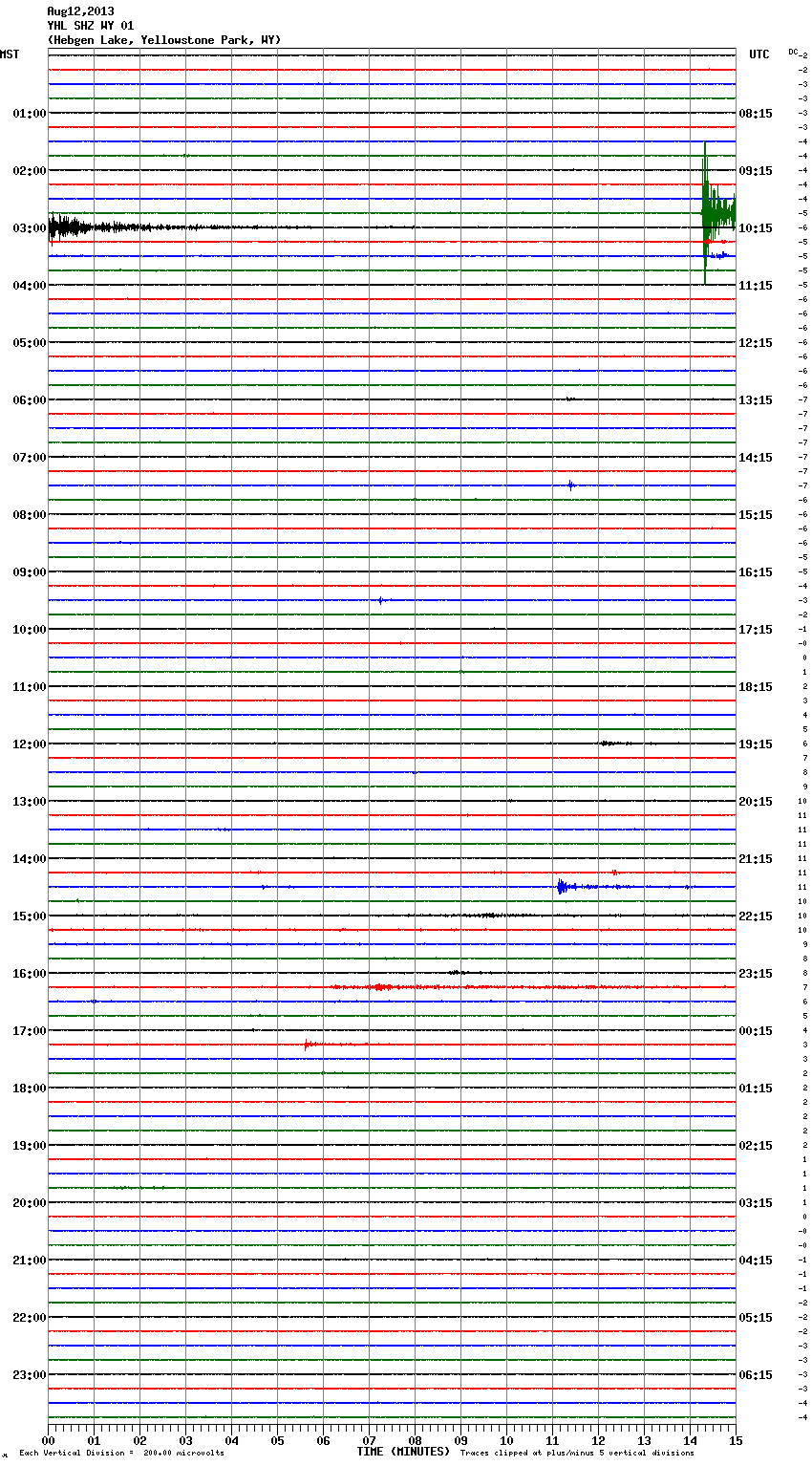Click the 11:15 UTC time label
This screenshot has height=1466, width=812.
pos(756,286)
